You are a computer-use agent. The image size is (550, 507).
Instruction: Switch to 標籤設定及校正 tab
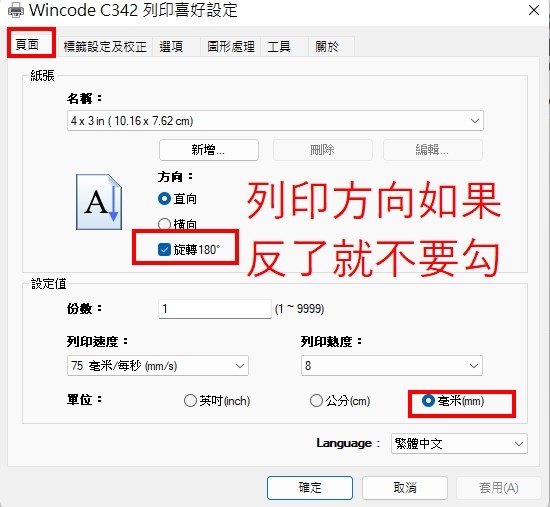point(105,46)
